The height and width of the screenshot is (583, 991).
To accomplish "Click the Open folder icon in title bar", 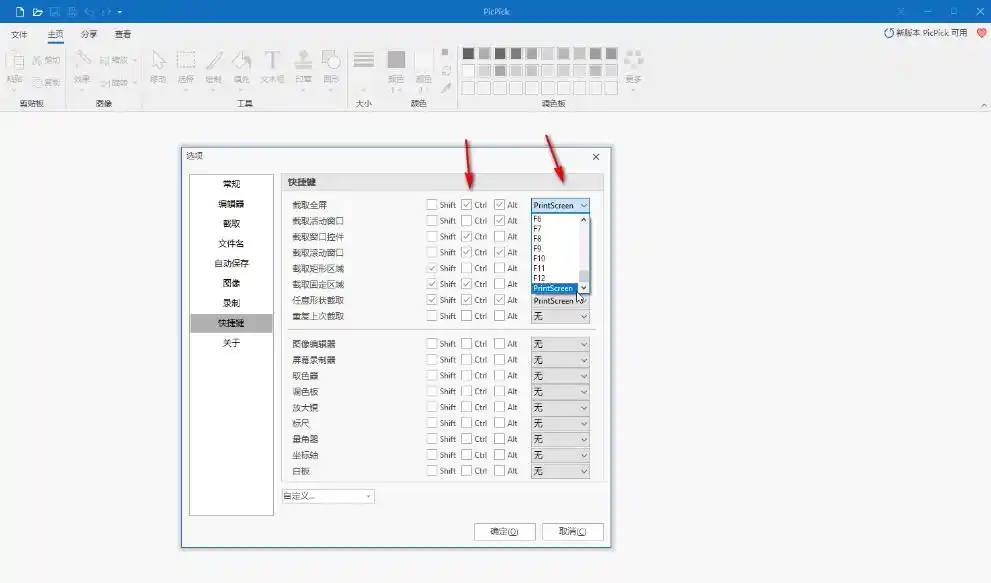I will [x=37, y=12].
